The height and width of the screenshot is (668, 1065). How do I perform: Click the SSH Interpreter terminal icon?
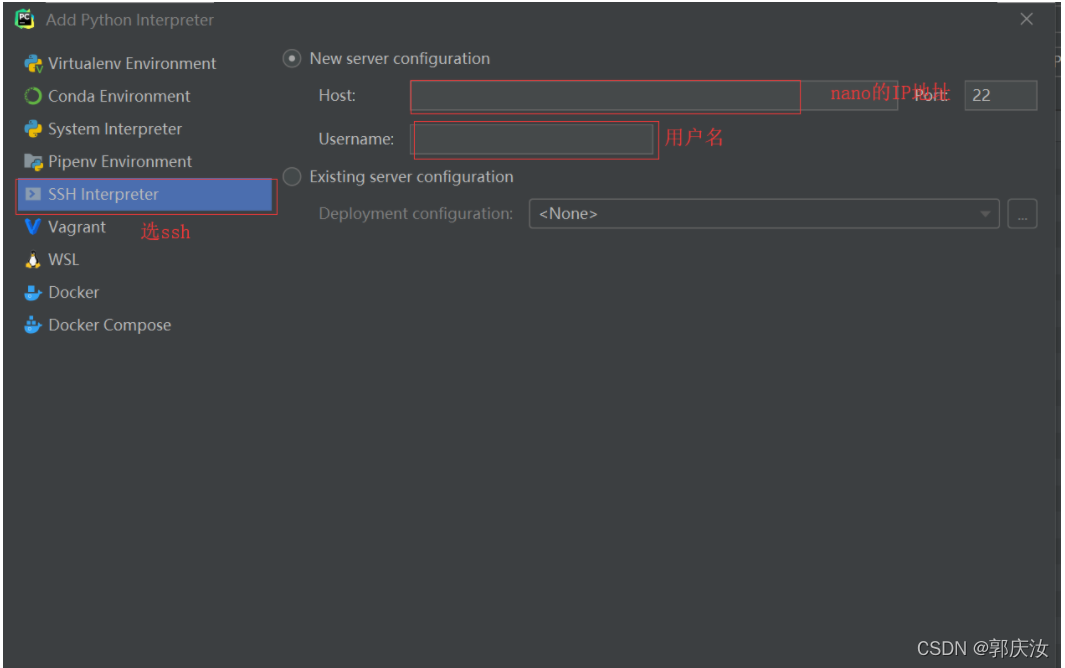pos(33,194)
